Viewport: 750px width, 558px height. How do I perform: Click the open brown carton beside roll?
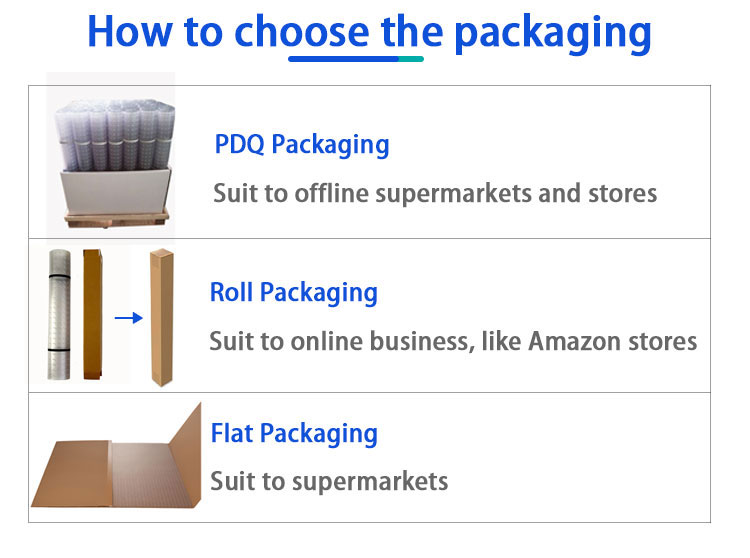click(x=93, y=314)
